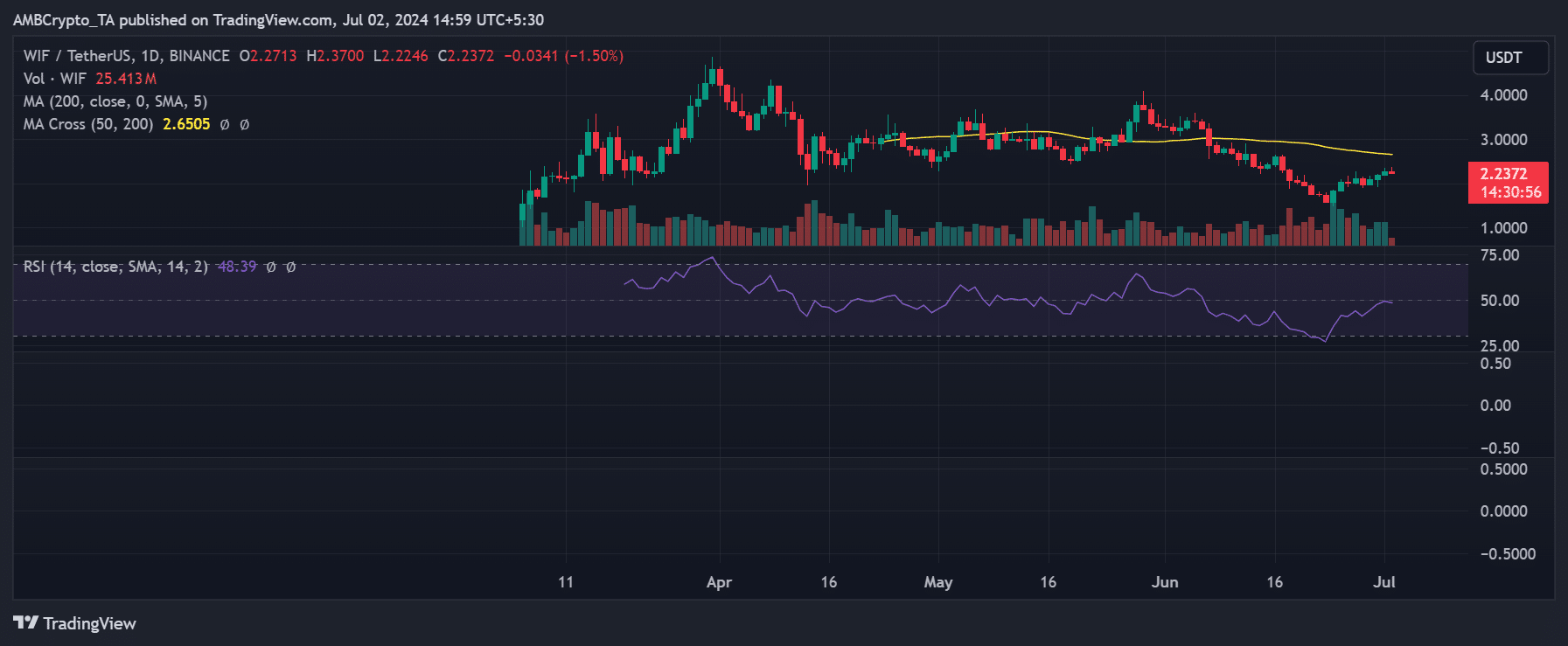Viewport: 1568px width, 646px height.
Task: Click the 16 label between May and Jun
Action: [x=1049, y=582]
